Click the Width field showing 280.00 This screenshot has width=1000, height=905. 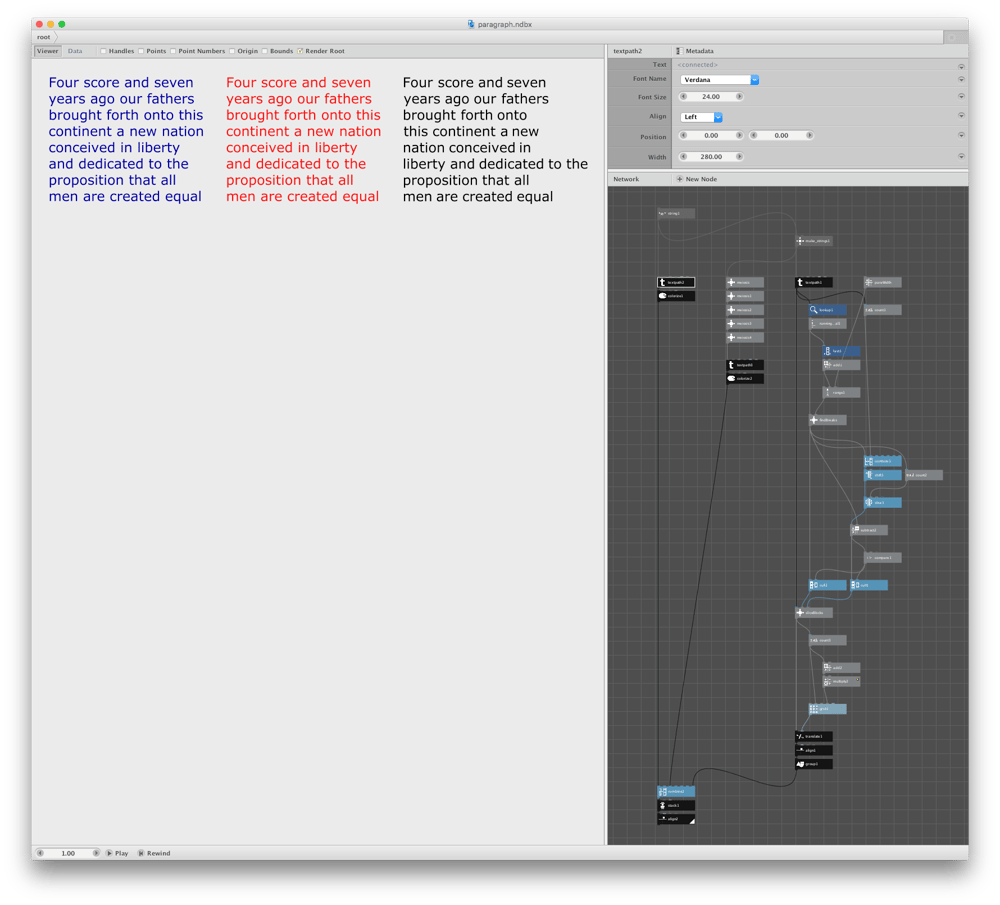click(711, 156)
